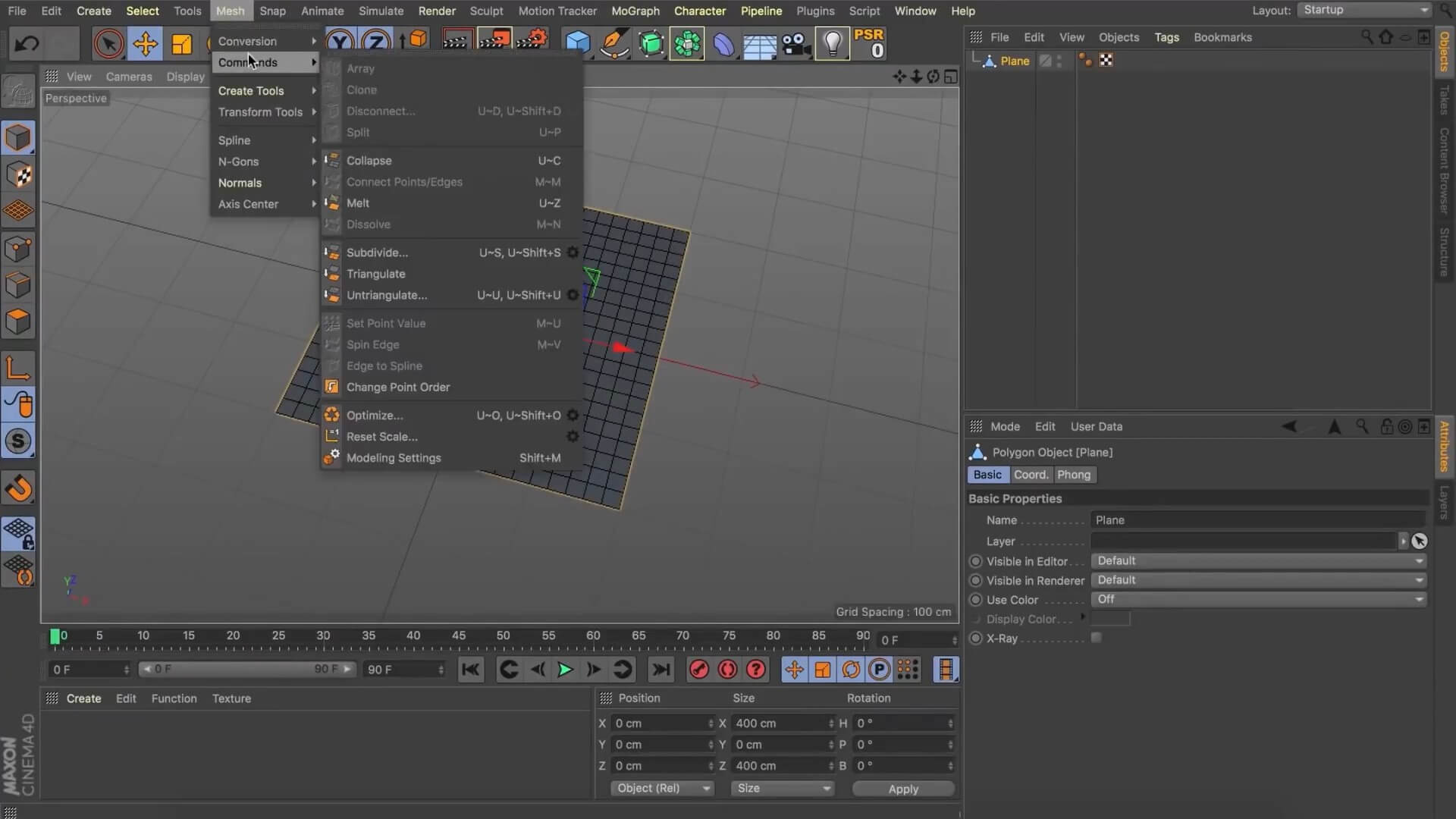Switch to the Coord. tab
Image resolution: width=1456 pixels, height=819 pixels.
[1031, 475]
